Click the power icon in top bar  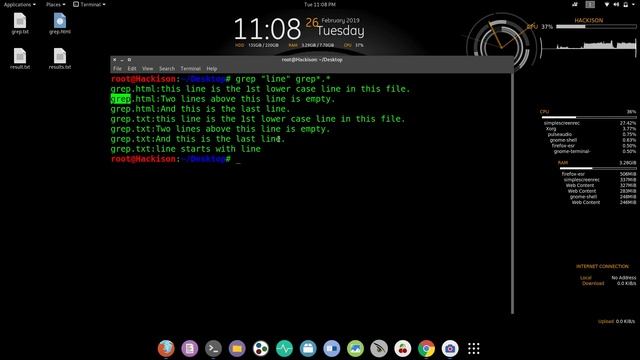point(626,4)
